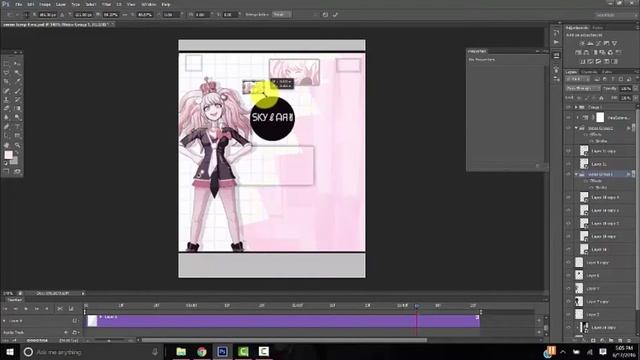The height and width of the screenshot is (360, 640).
Task: Cancel the transform in the options bar
Action: 325,15
